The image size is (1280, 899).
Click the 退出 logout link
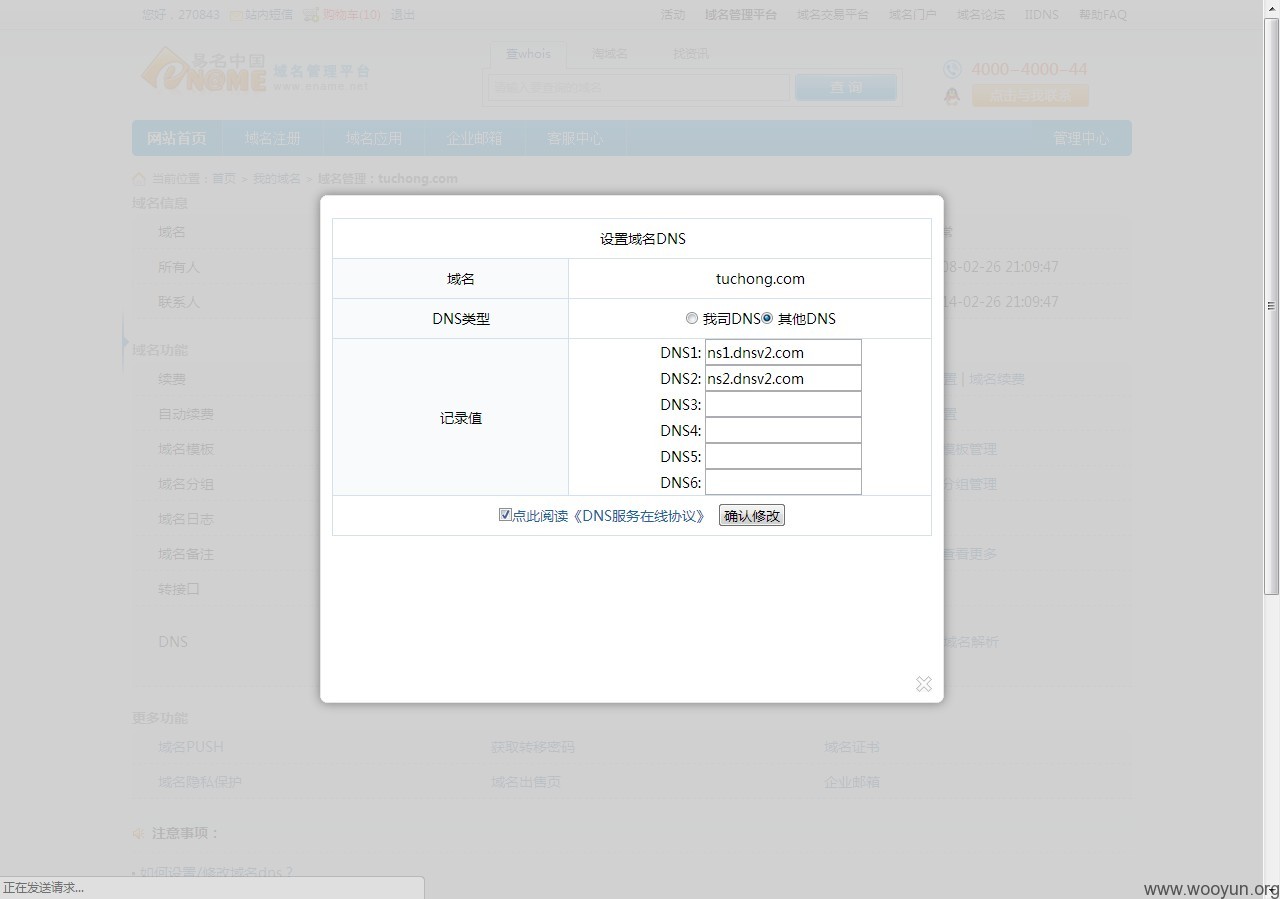coord(403,15)
